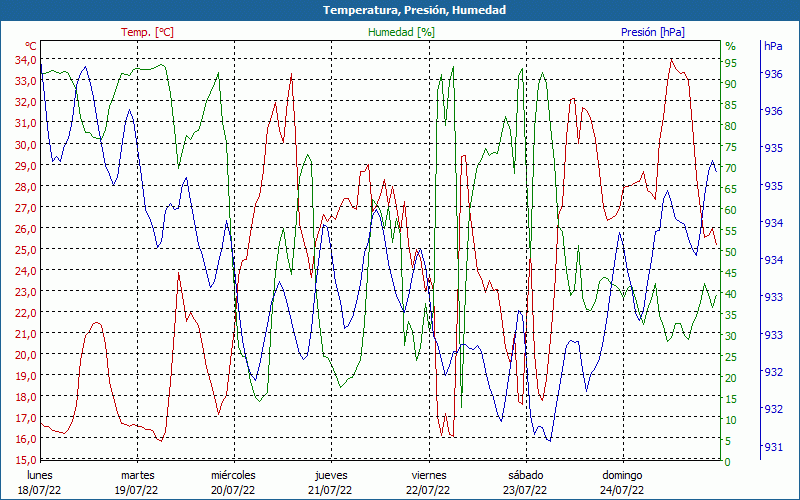The image size is (800, 500).
Task: Click the % unit label above humidity axis
Action: coord(731,46)
